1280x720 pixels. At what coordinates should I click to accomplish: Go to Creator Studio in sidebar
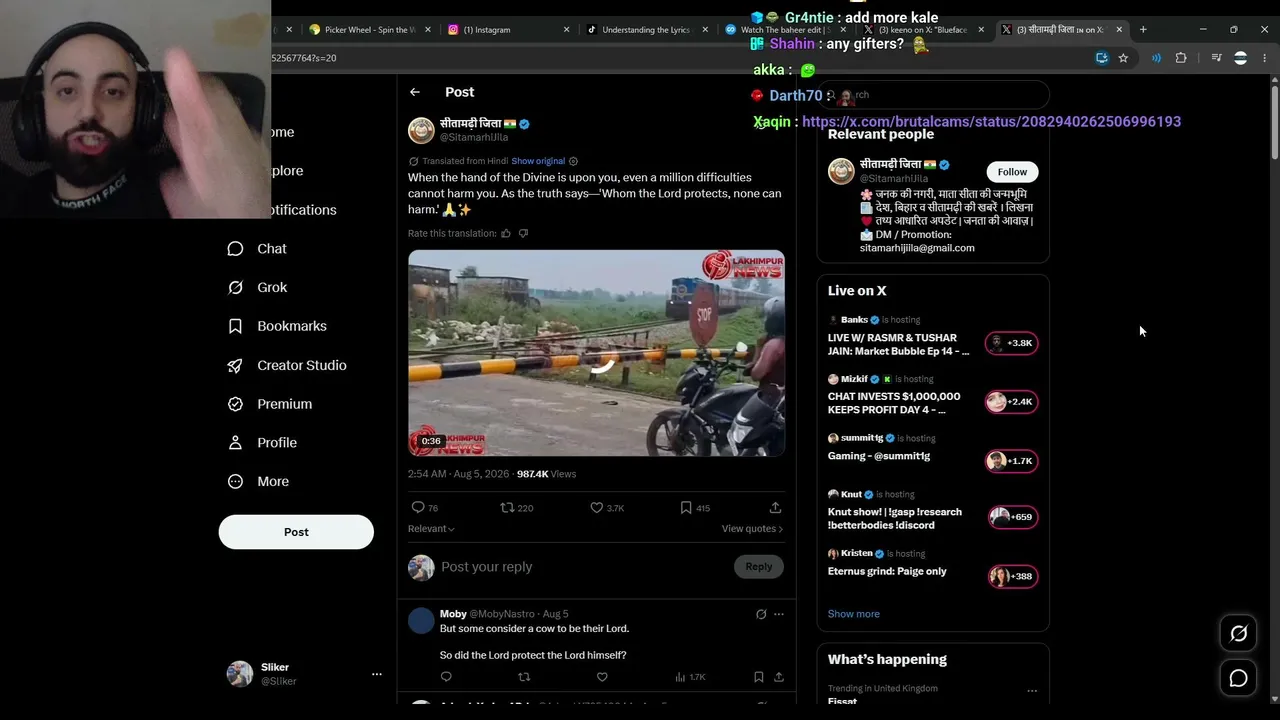(x=287, y=365)
